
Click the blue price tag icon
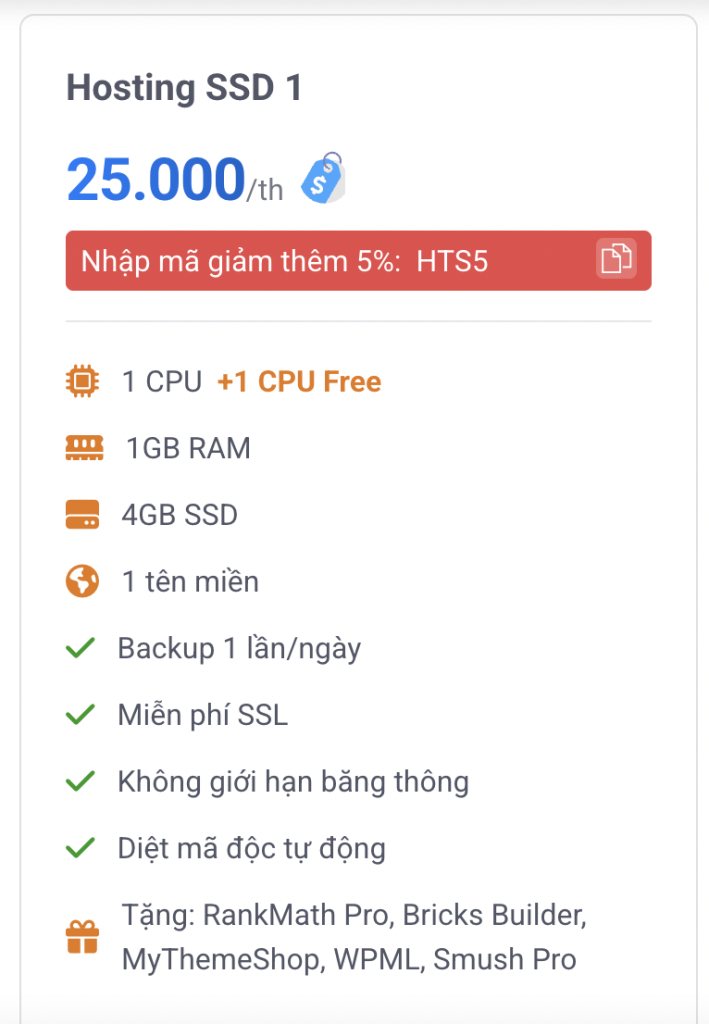click(323, 178)
